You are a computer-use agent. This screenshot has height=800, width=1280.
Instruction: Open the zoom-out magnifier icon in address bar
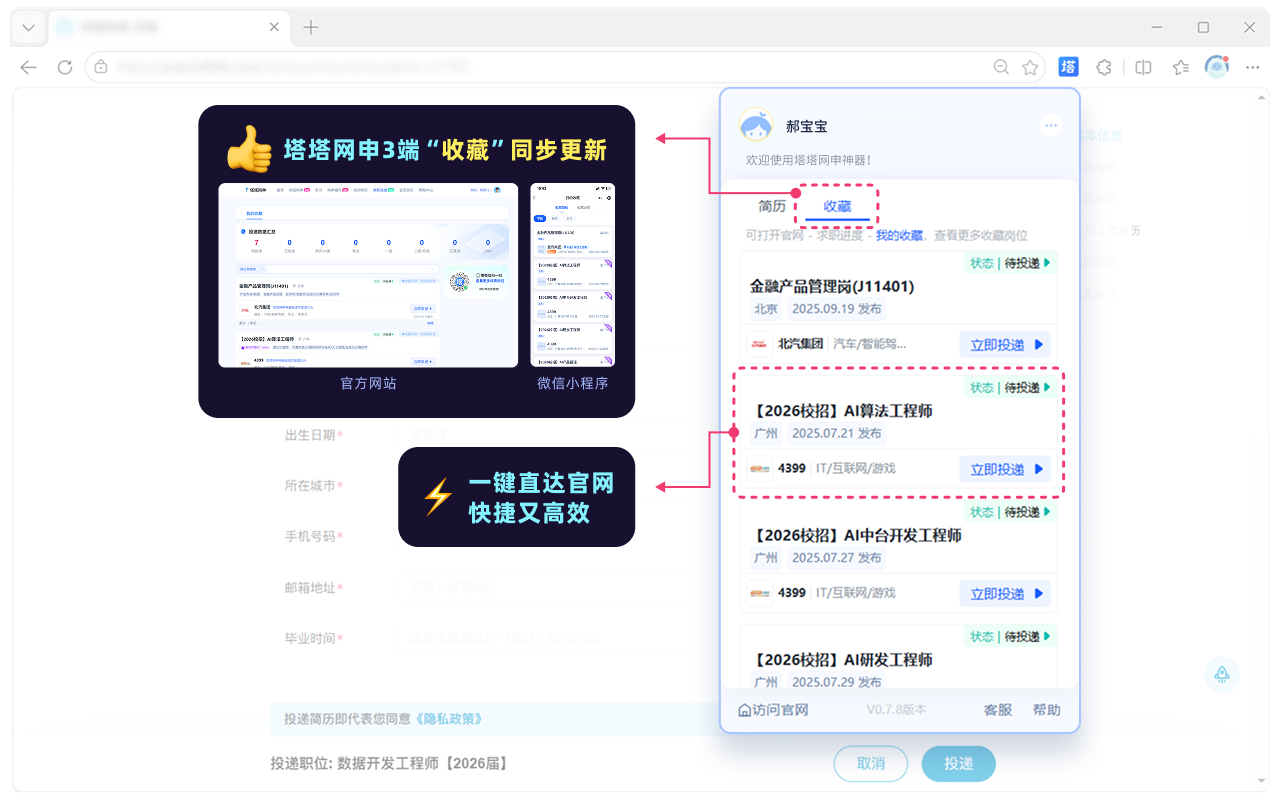(x=1001, y=67)
